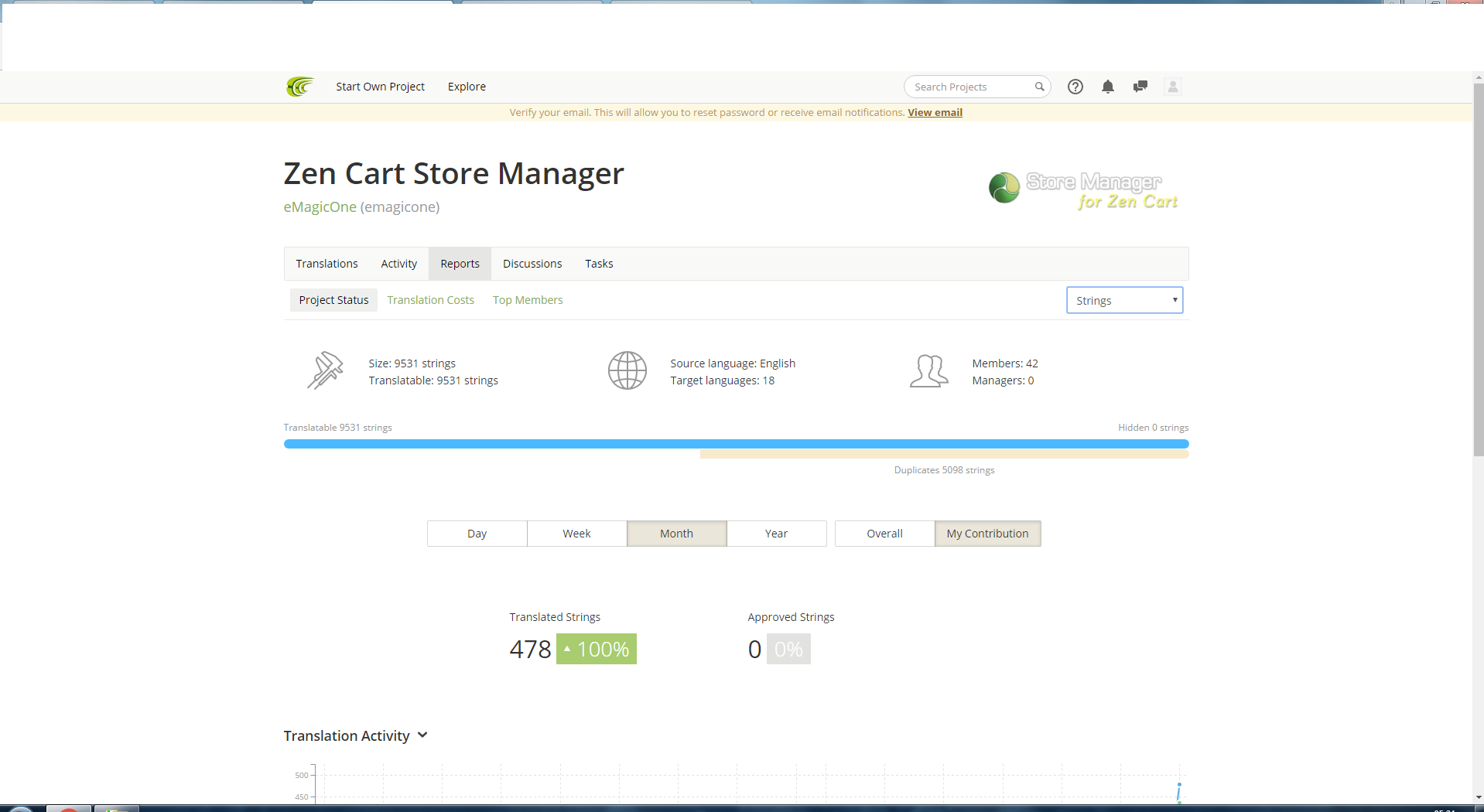Click the chart data point marker
The image size is (1484, 812).
(1179, 784)
